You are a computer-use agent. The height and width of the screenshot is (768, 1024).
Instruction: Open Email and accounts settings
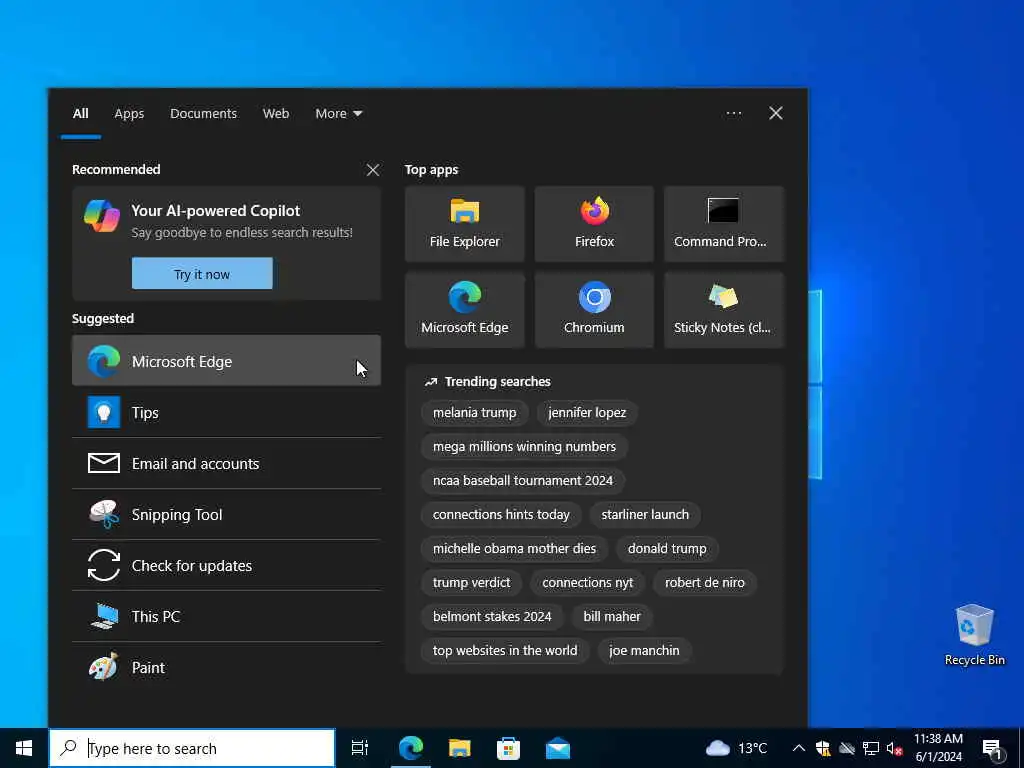click(x=226, y=463)
